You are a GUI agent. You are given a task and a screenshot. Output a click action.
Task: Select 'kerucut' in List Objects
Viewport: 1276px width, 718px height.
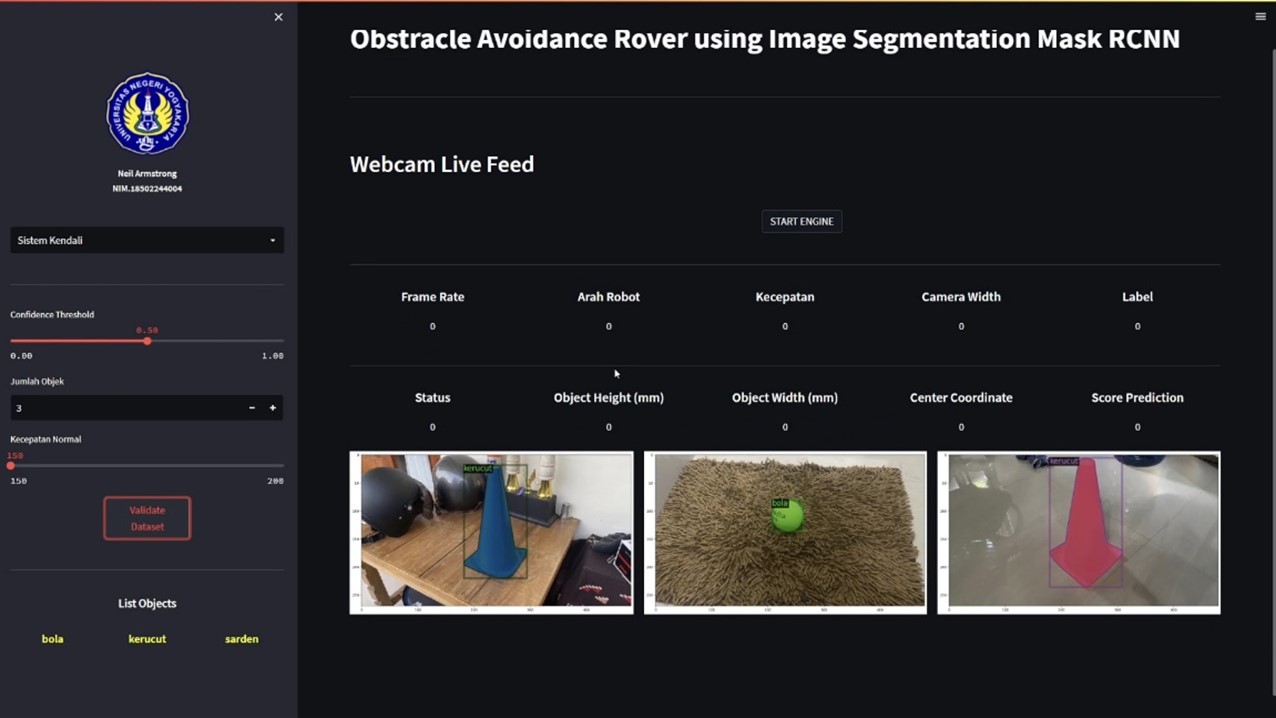point(147,639)
